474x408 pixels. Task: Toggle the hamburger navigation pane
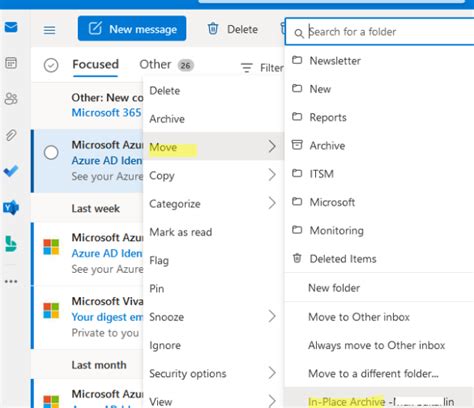(x=50, y=30)
